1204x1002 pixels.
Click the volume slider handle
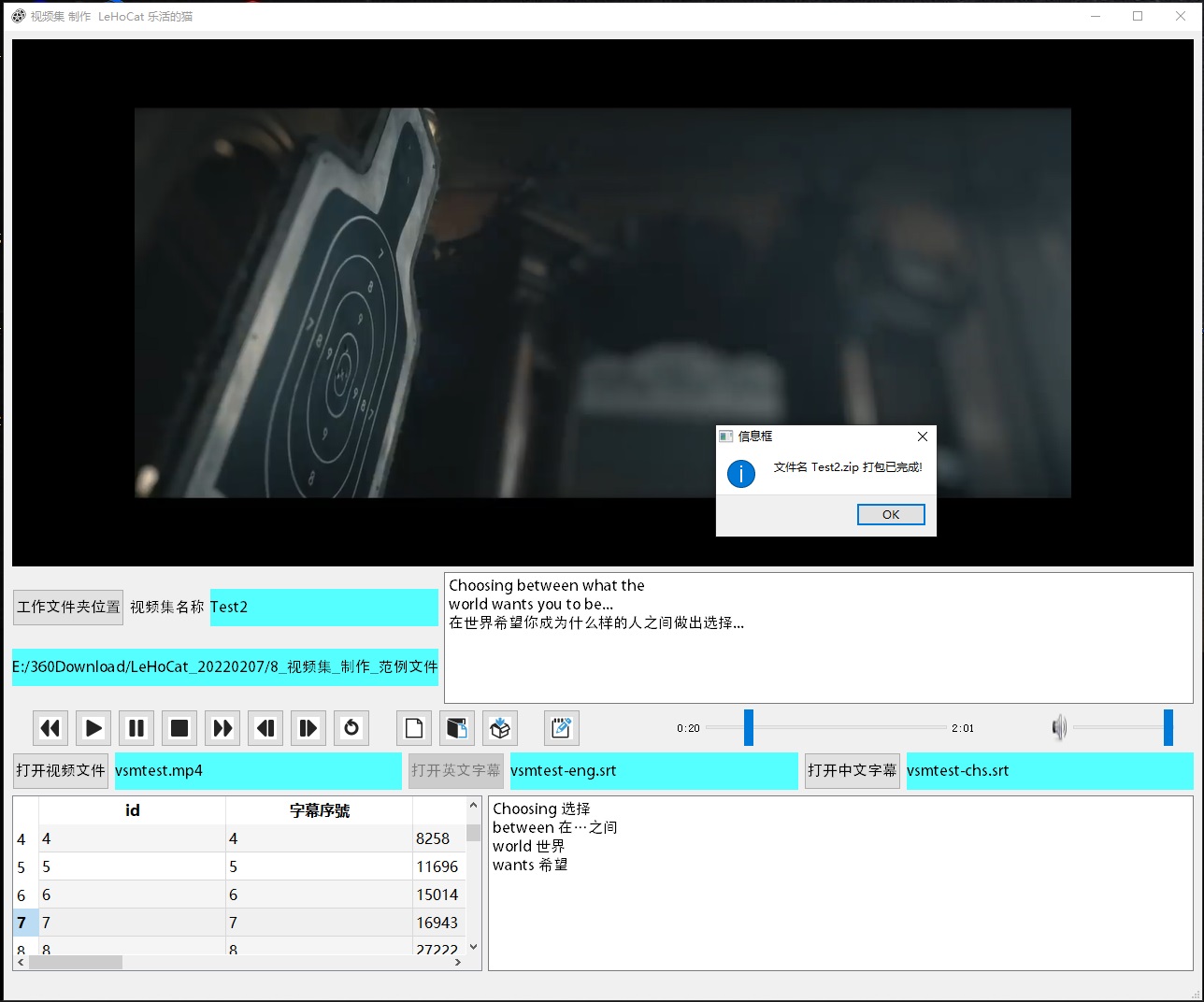(1168, 727)
